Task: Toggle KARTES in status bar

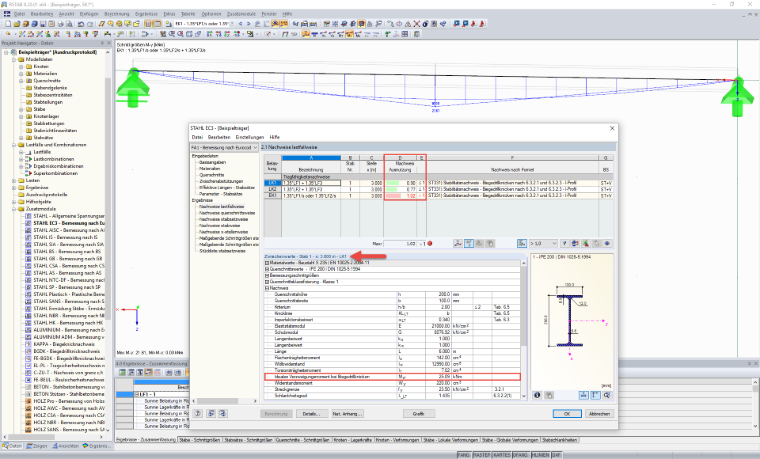Action: coord(502,455)
